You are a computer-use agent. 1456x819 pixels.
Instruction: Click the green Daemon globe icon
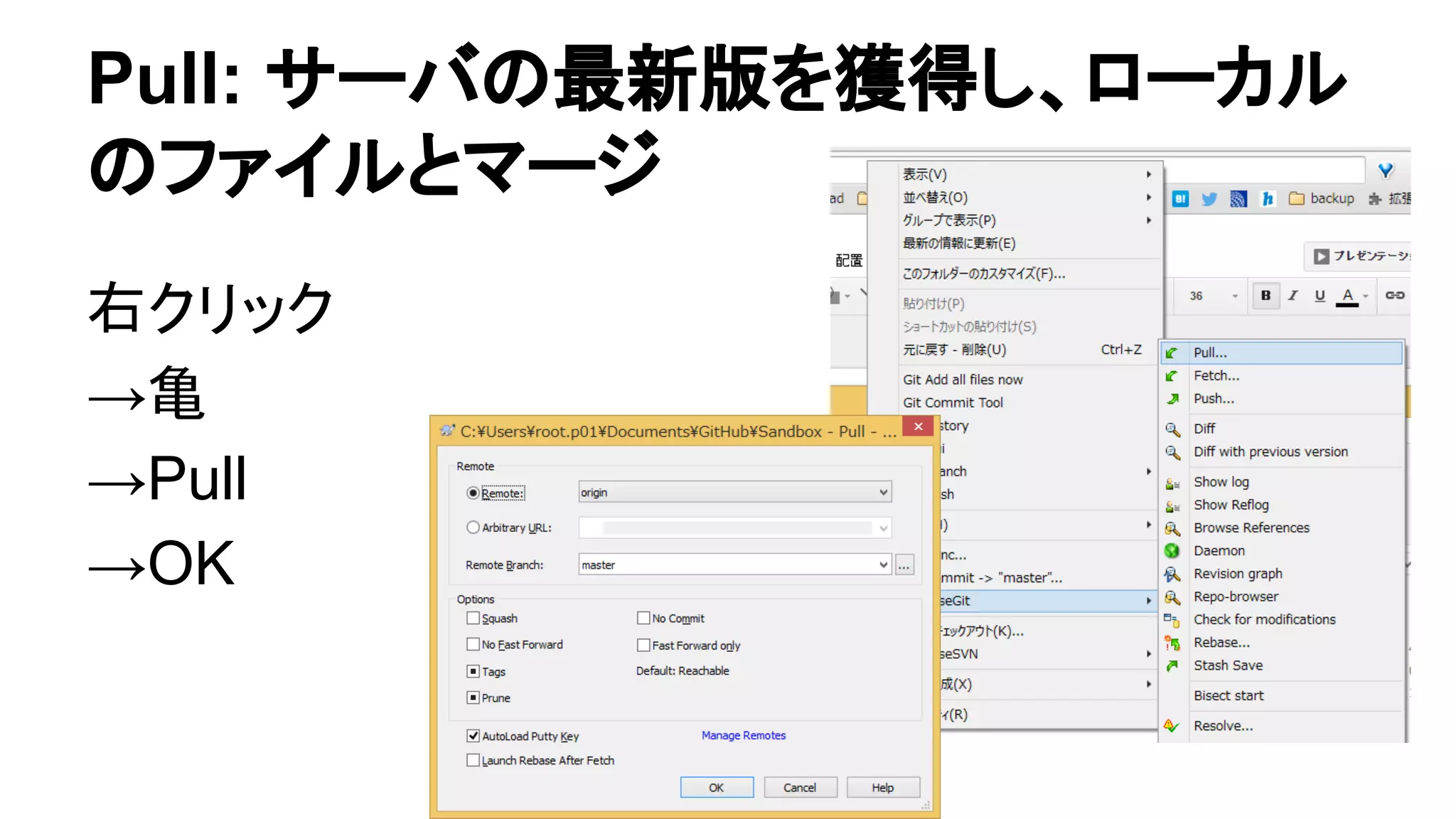pos(1172,551)
